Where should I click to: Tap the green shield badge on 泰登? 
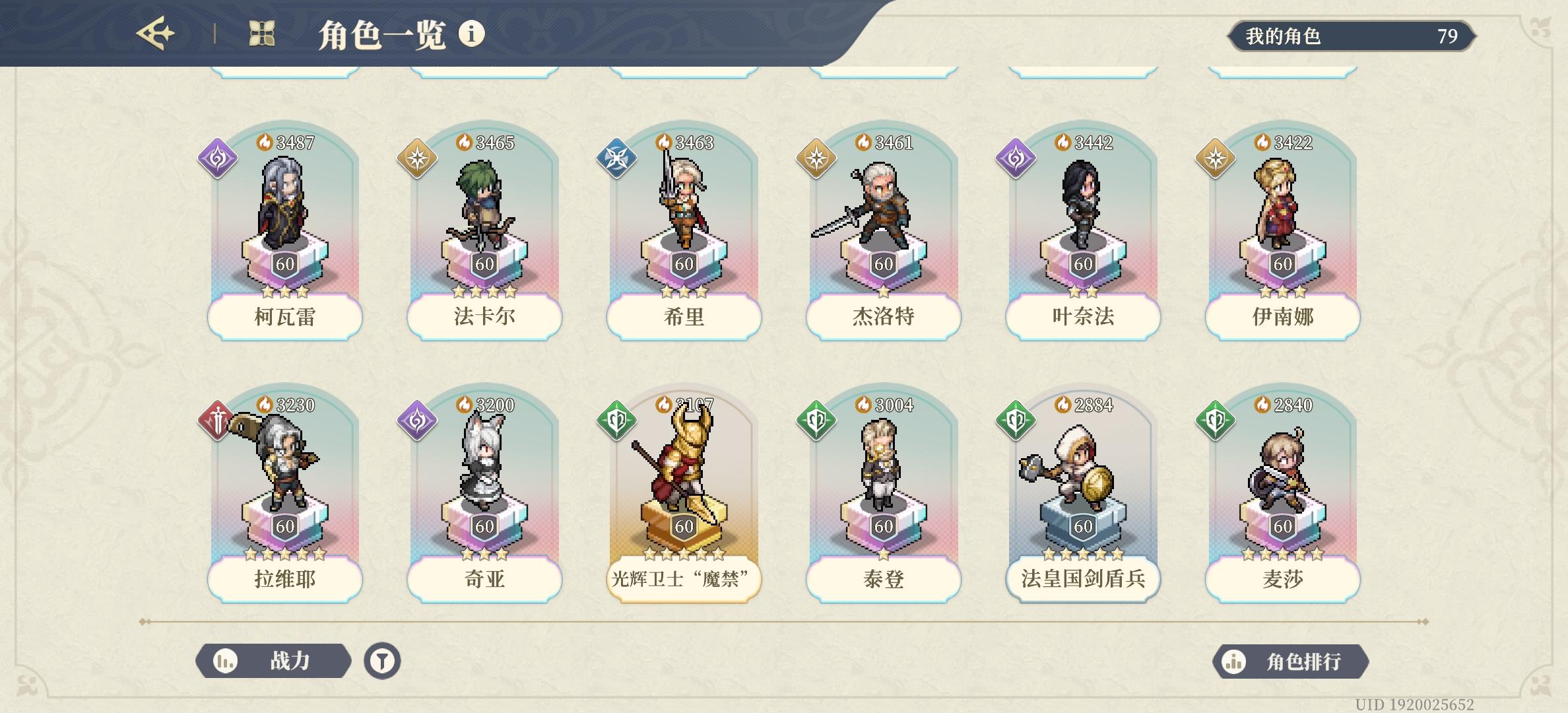[816, 421]
